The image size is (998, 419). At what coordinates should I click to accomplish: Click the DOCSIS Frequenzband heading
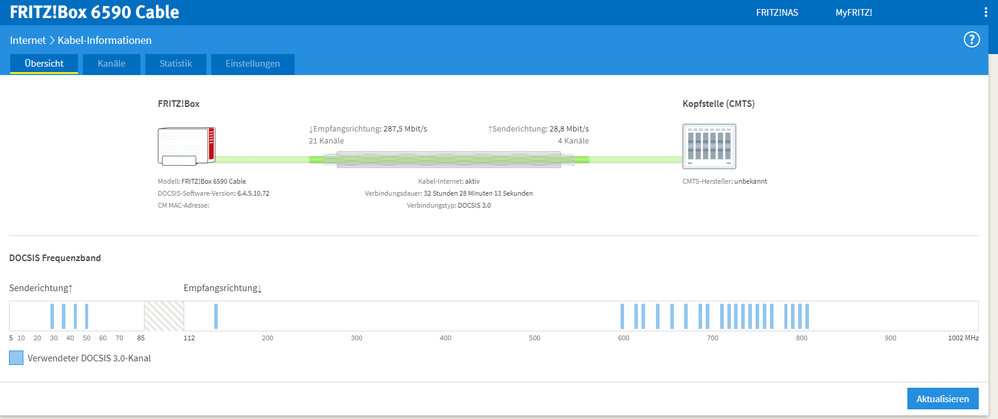[x=55, y=258]
